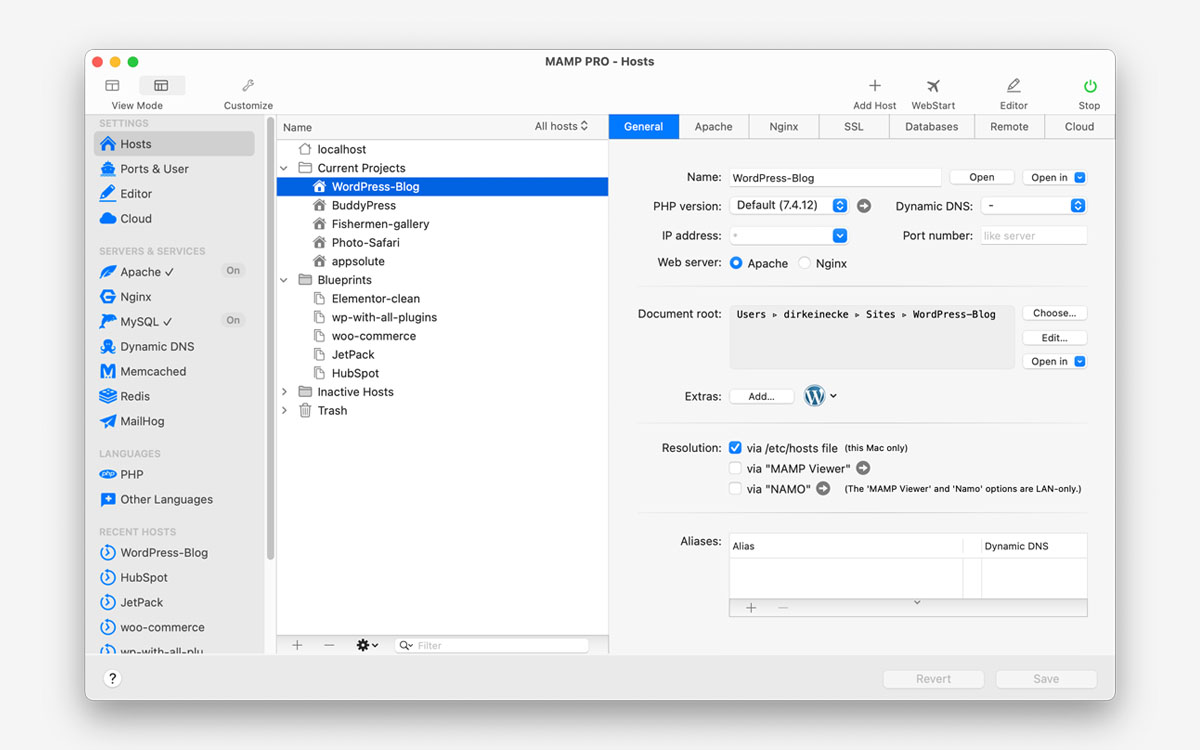
Task: Click the arrow icon next to PHP version
Action: click(x=864, y=206)
